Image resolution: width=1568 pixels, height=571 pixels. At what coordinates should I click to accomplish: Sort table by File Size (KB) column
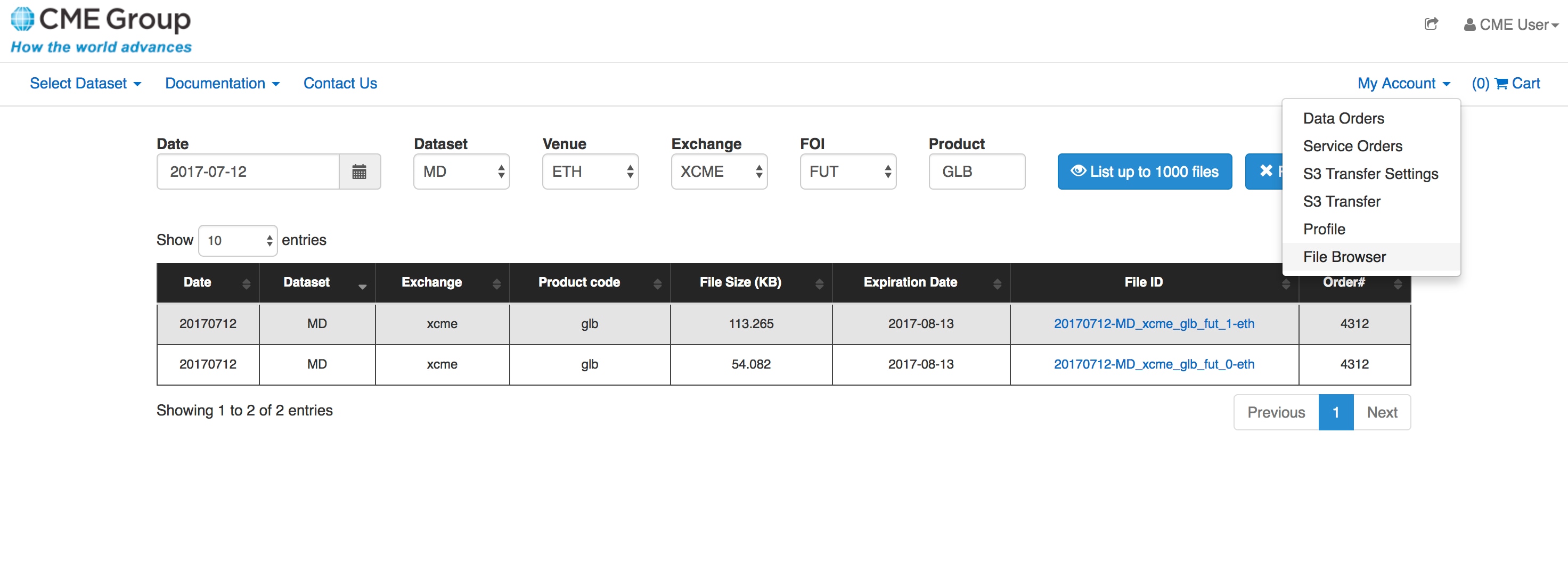click(x=819, y=283)
